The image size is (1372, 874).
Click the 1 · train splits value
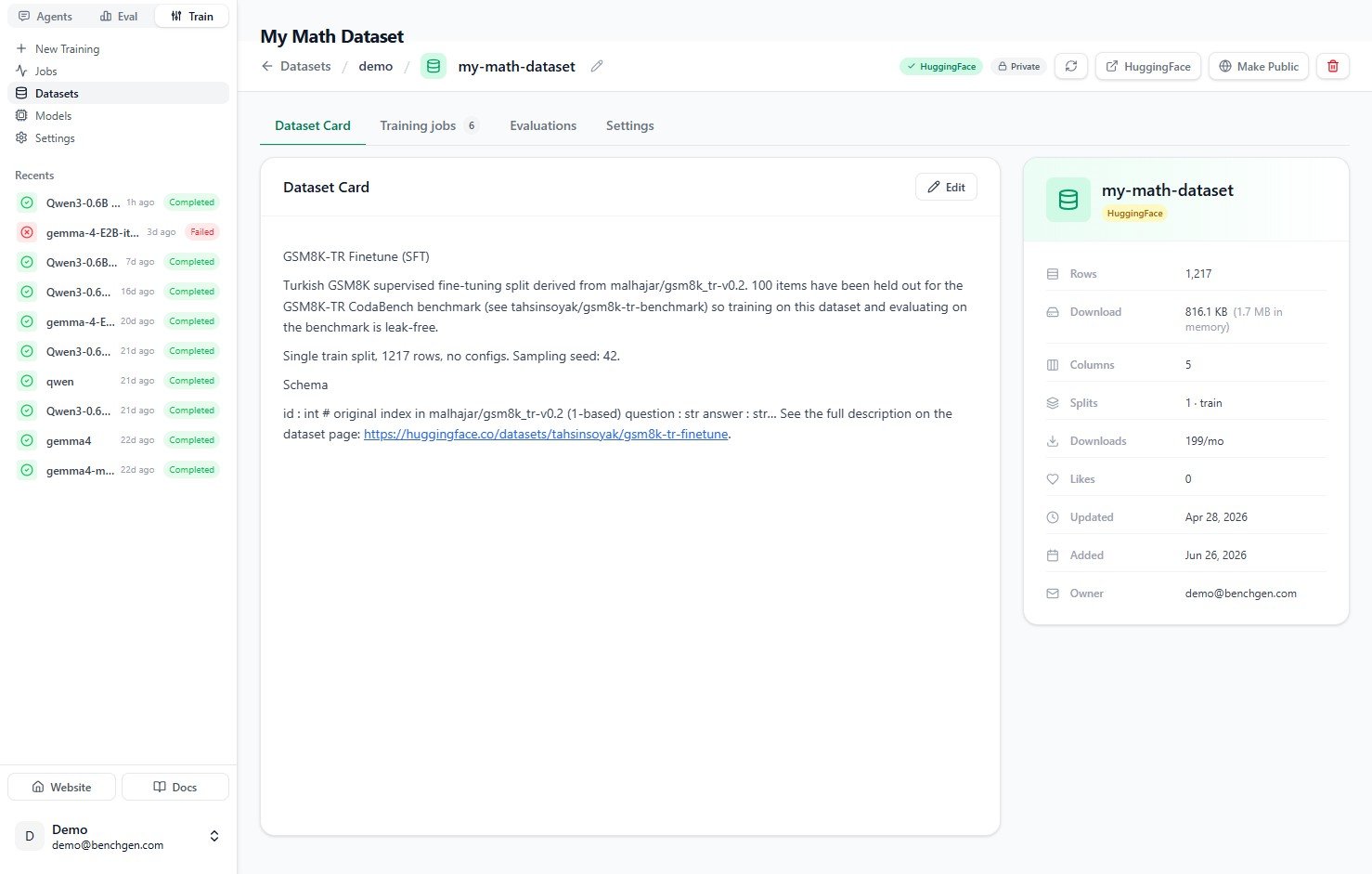click(1204, 403)
